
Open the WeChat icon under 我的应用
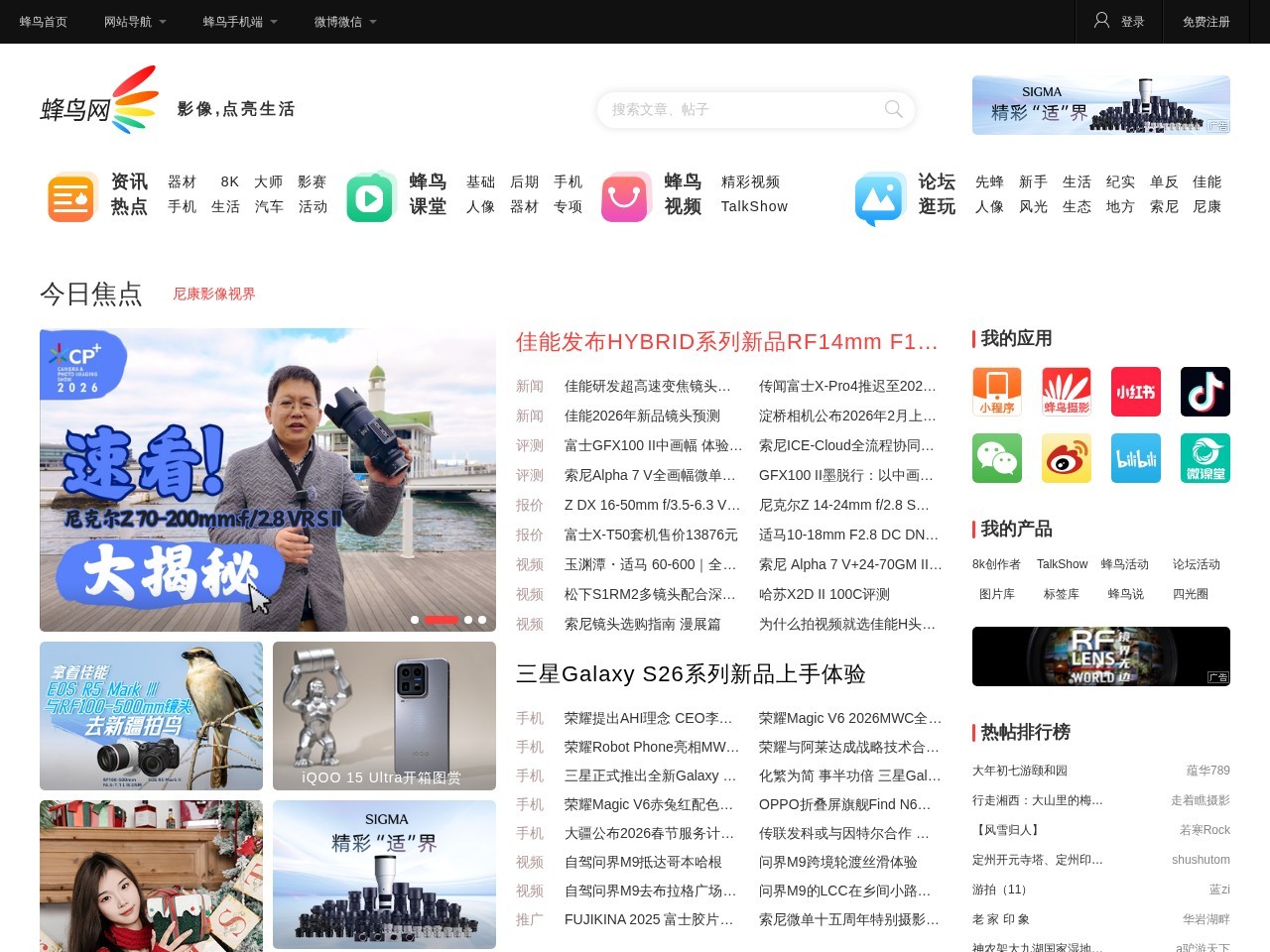coord(996,458)
